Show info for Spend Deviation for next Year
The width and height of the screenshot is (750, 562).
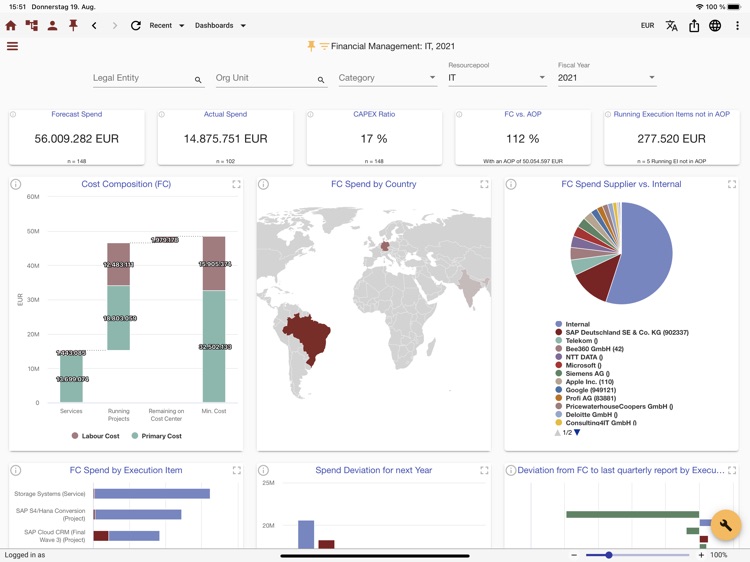point(263,470)
